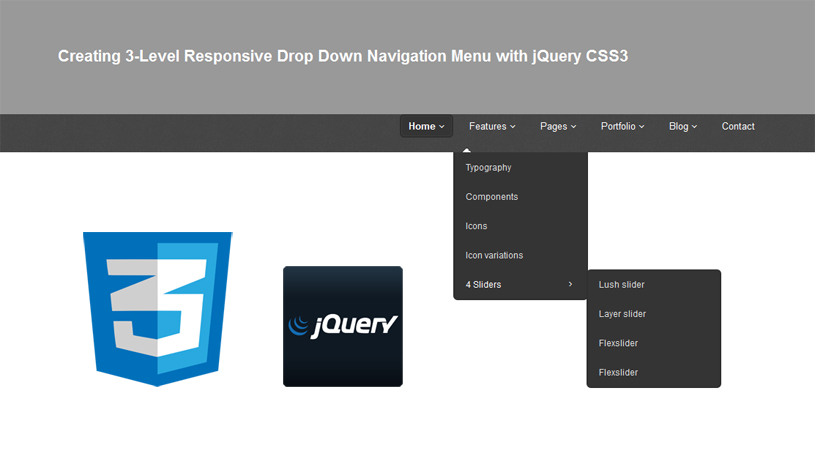Click the jQuery logo image

coord(342,326)
